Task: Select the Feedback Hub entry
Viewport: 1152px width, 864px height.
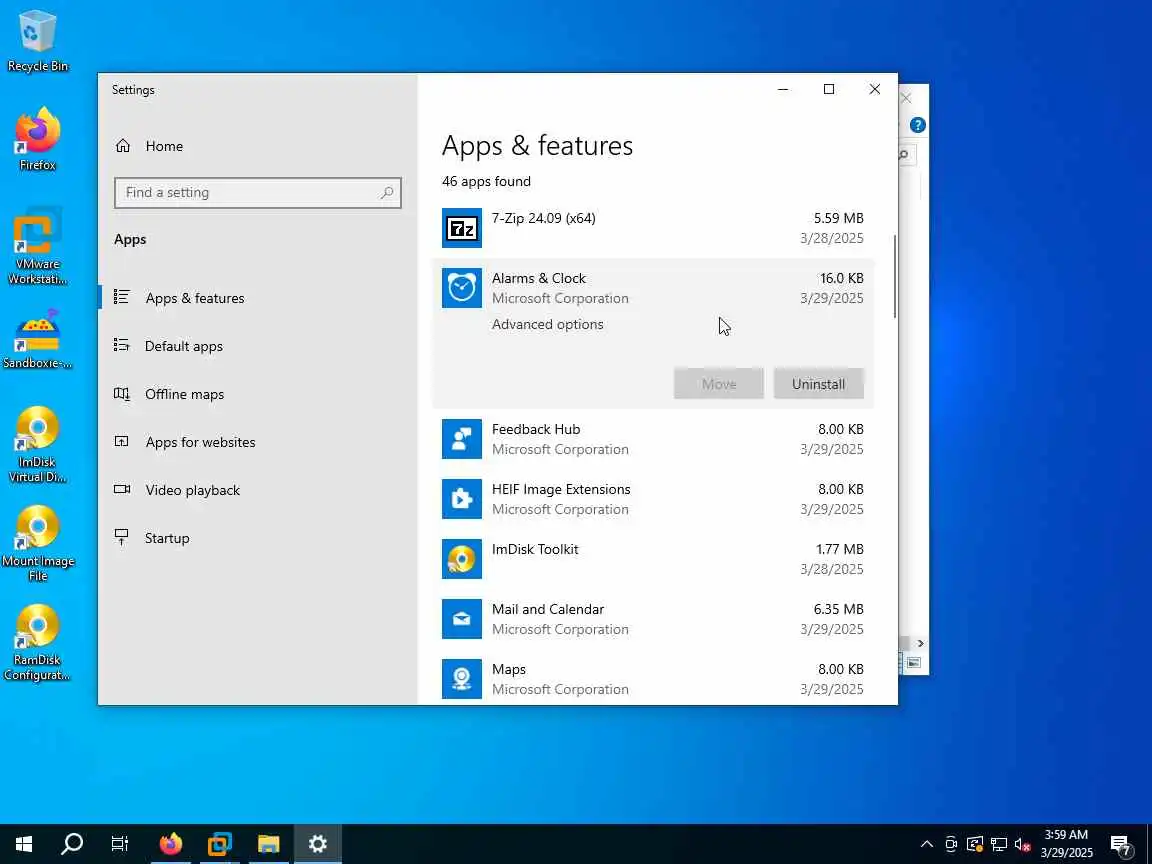Action: 653,439
